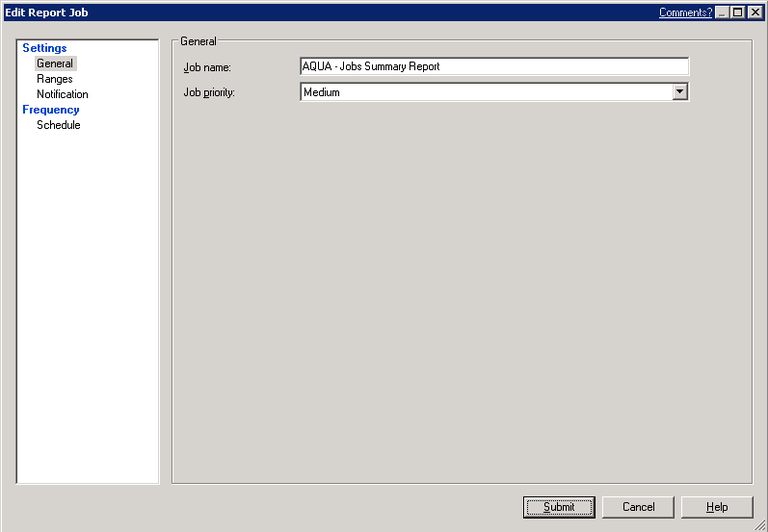Click the window resize grip corner
The width and height of the screenshot is (768, 532).
[760, 525]
